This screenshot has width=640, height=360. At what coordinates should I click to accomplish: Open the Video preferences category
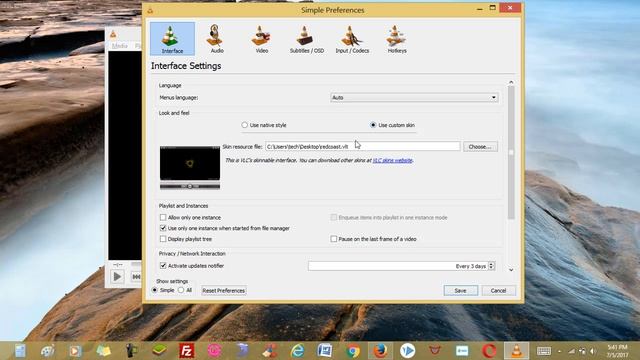(262, 39)
